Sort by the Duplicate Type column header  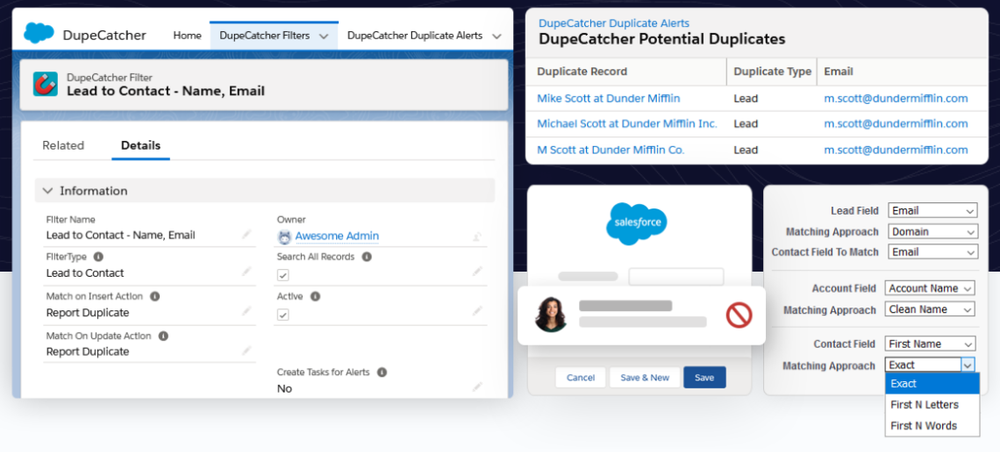point(772,71)
